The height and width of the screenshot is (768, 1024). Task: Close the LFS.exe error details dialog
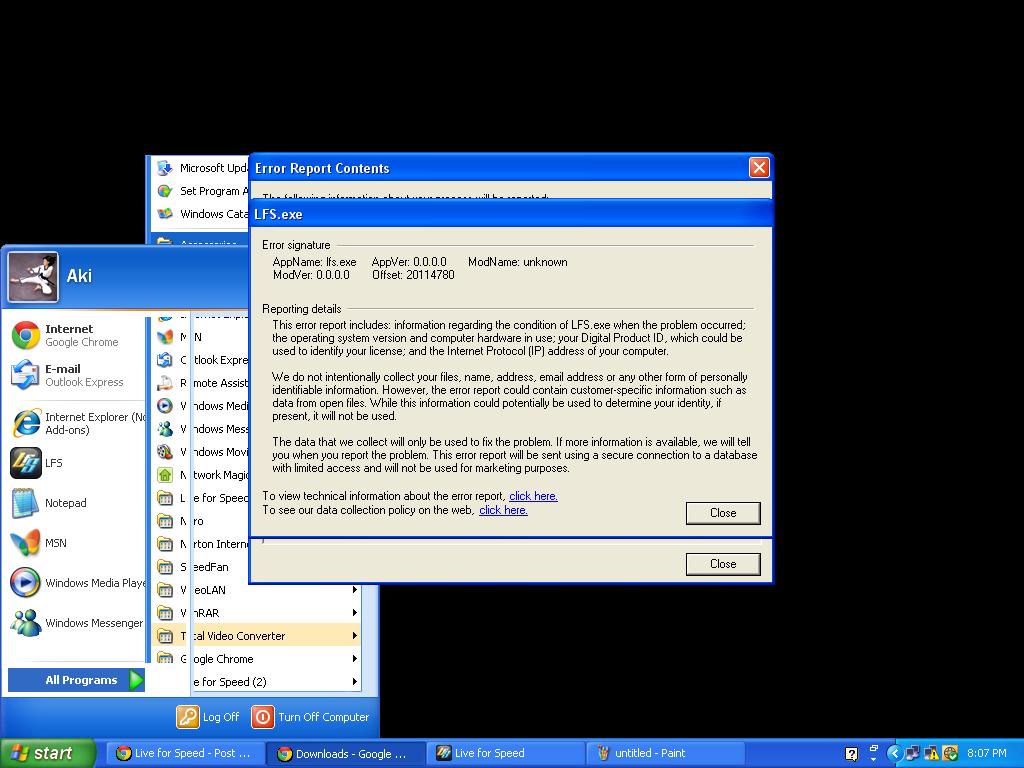pyautogui.click(x=723, y=513)
